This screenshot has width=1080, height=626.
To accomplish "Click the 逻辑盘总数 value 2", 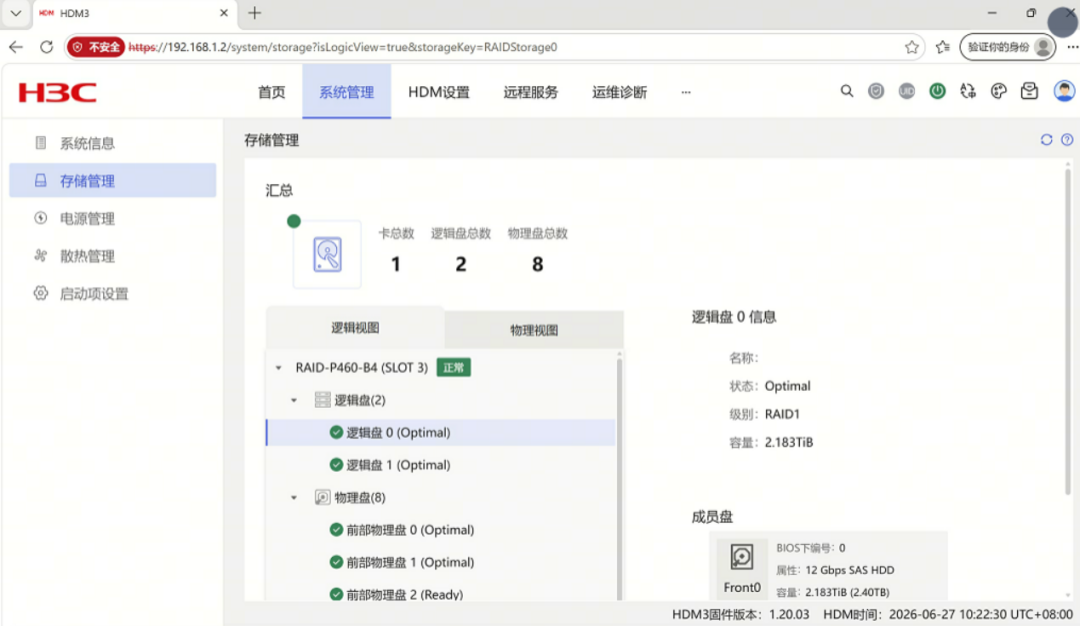I will 461,264.
